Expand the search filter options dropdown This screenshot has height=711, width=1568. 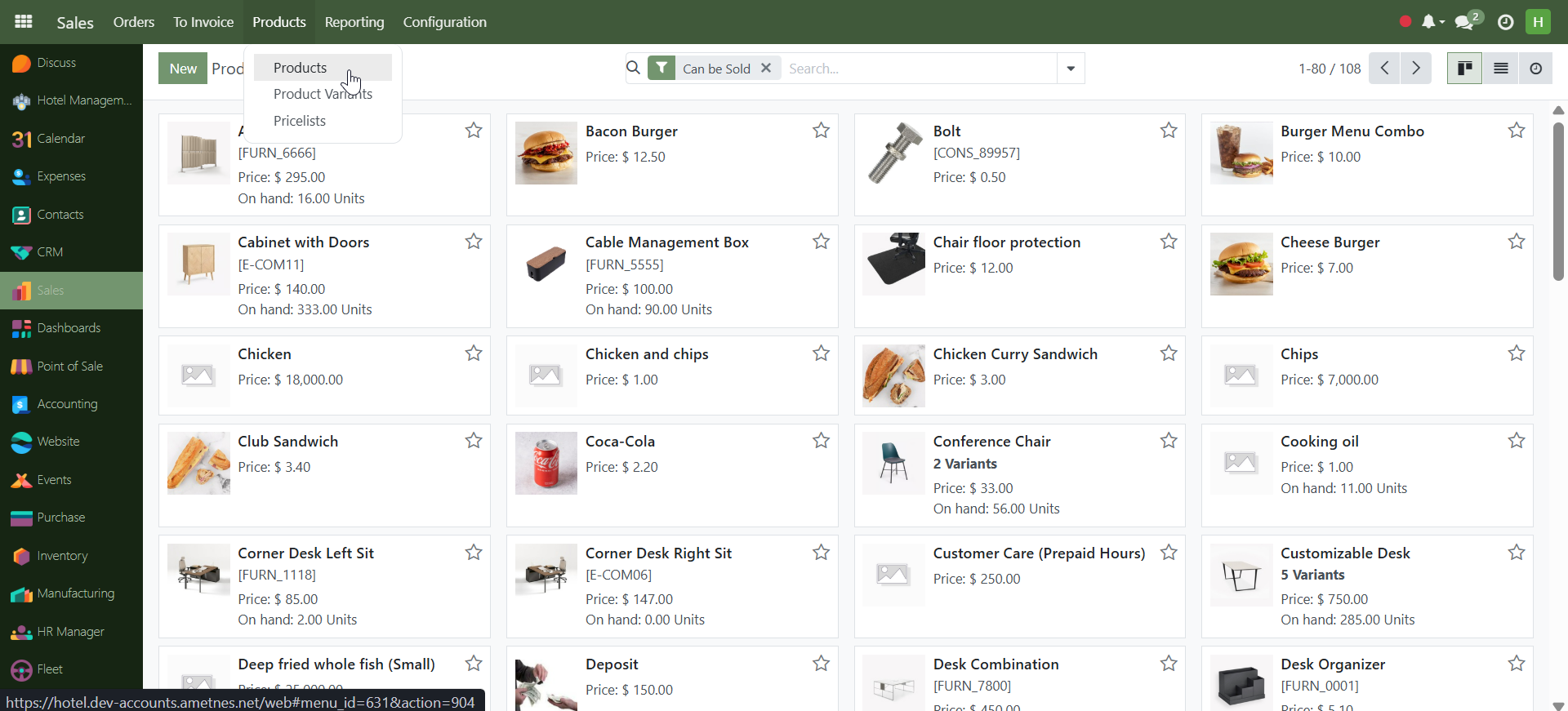click(x=1070, y=69)
